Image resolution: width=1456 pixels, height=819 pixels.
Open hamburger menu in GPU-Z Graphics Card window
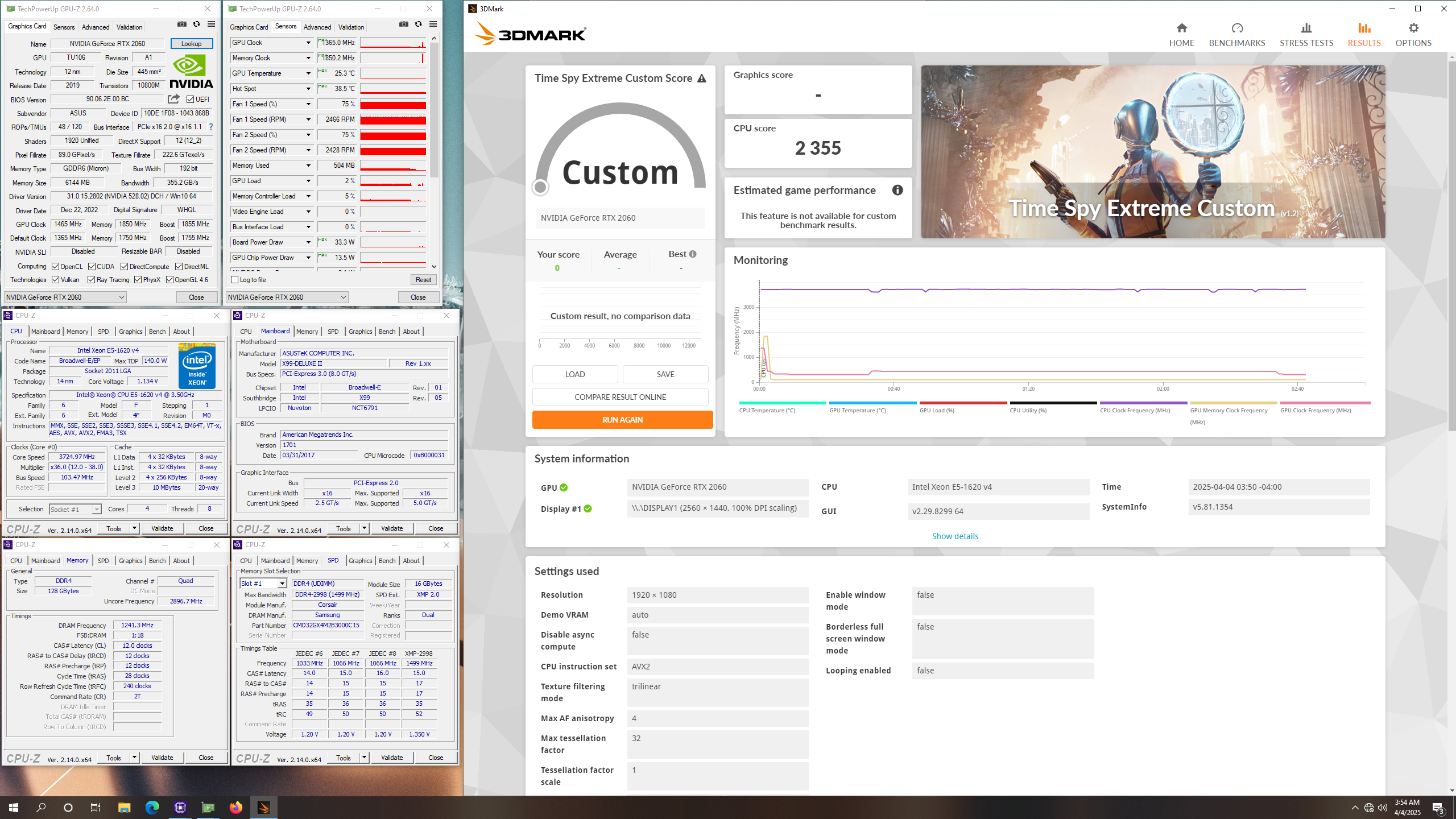click(x=212, y=24)
